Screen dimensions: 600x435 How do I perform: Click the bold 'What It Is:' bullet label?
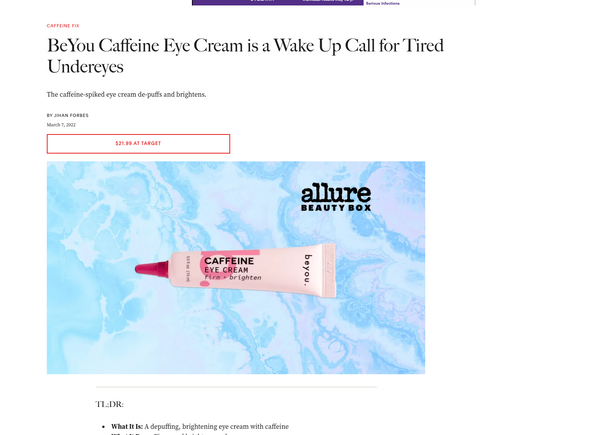click(x=127, y=426)
